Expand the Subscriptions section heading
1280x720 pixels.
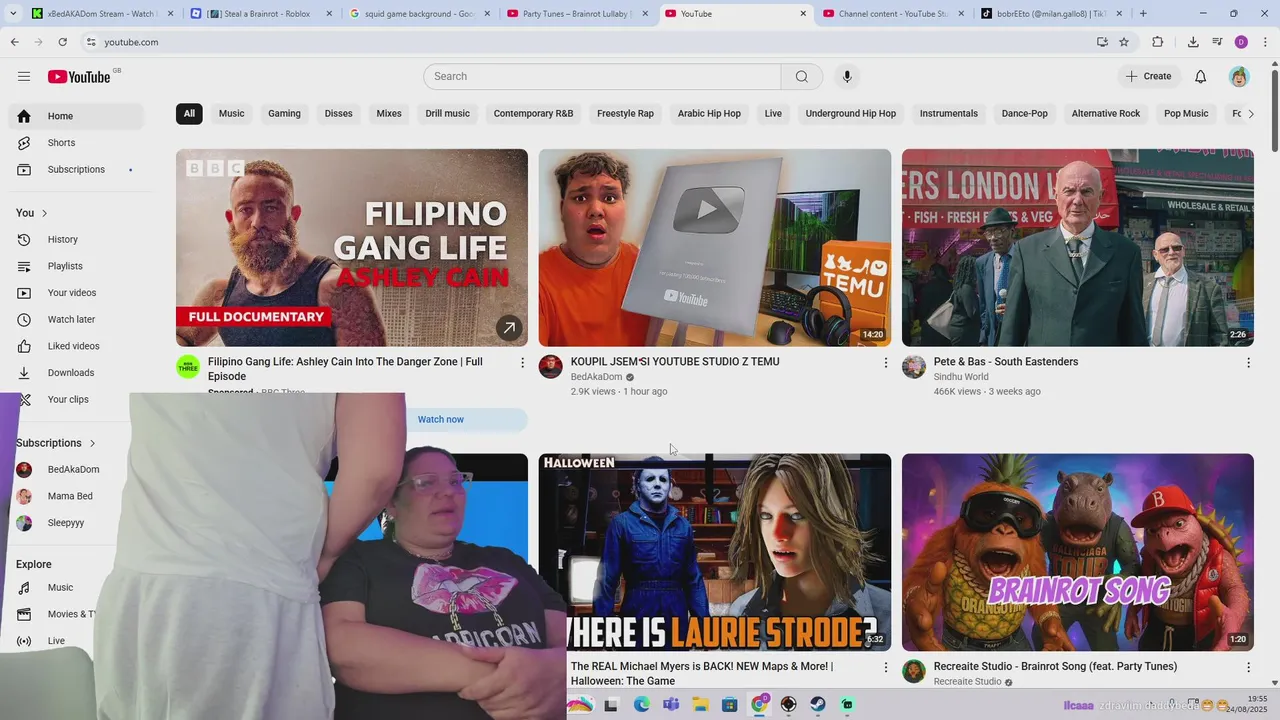coord(56,443)
